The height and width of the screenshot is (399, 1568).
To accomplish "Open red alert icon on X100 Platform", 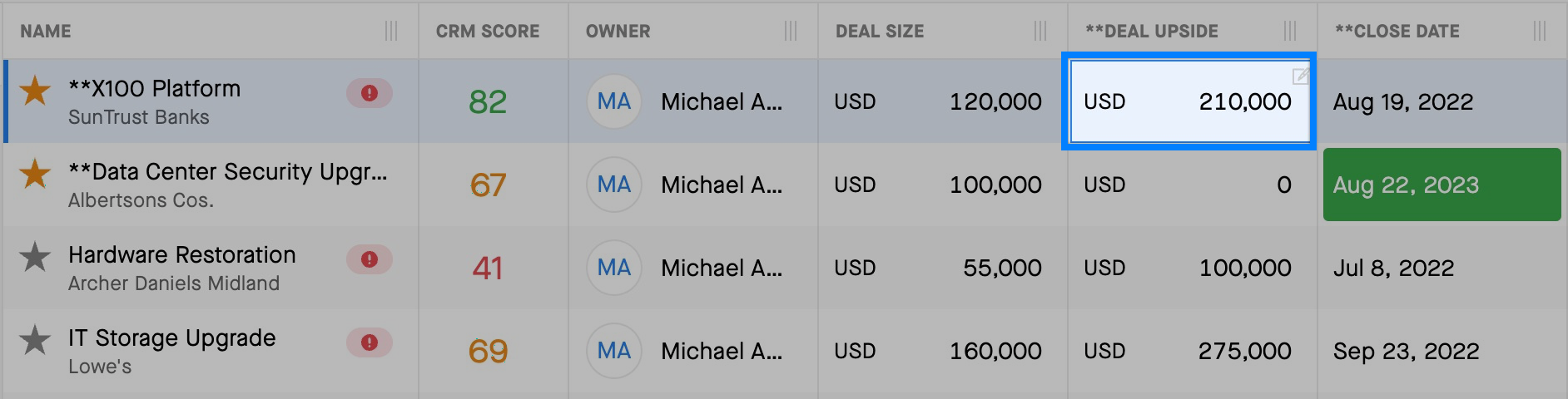I will coord(370,93).
